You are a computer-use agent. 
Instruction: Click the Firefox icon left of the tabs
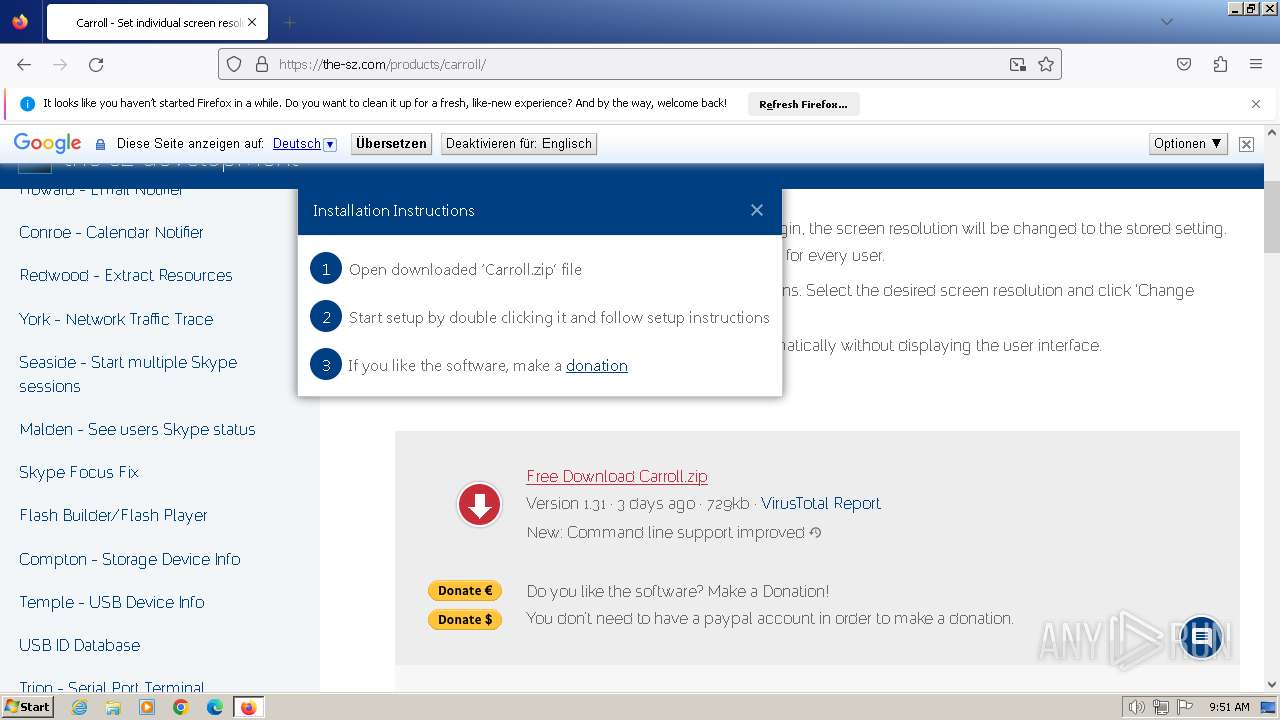[x=20, y=22]
